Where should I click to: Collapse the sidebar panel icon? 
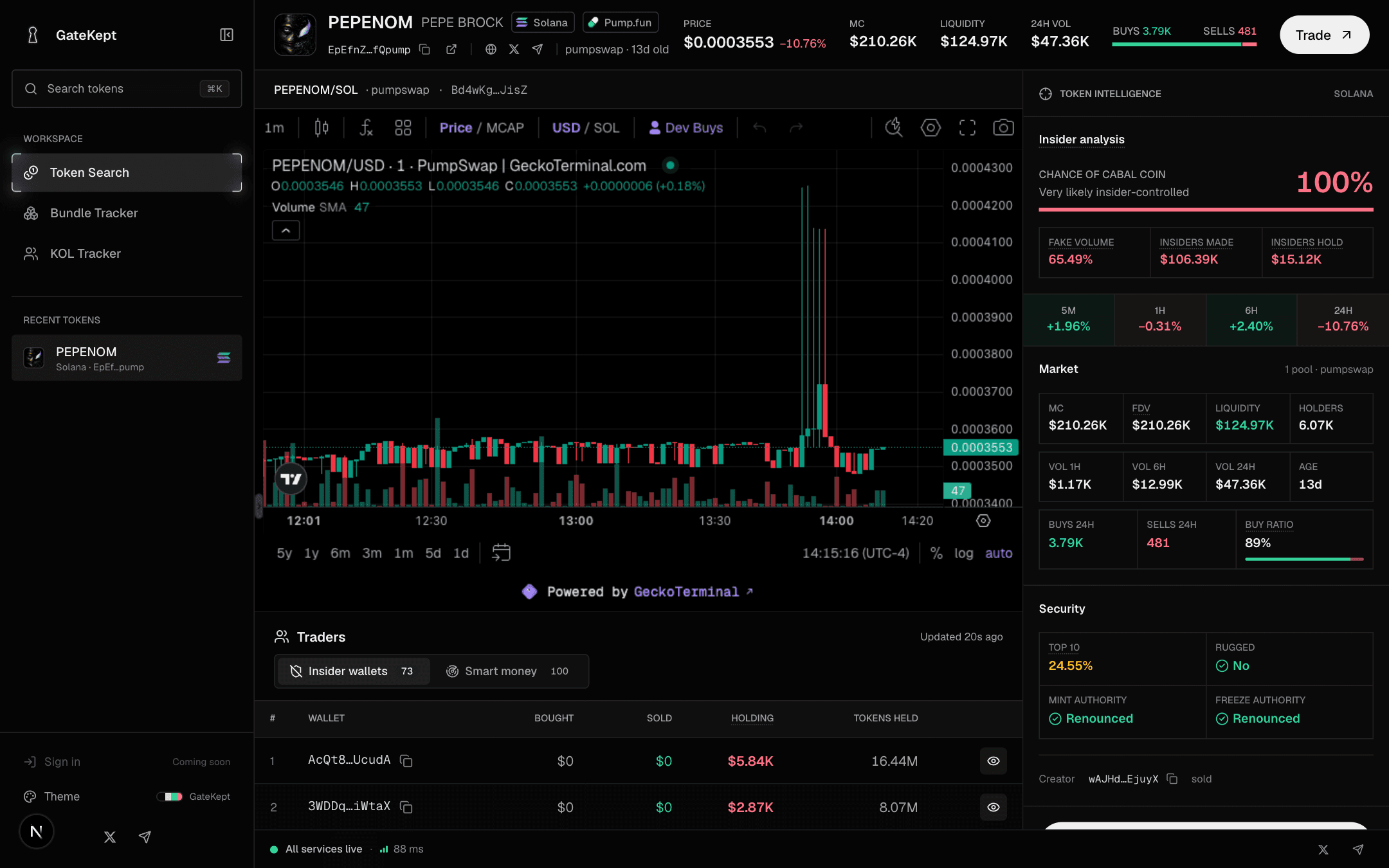(226, 35)
